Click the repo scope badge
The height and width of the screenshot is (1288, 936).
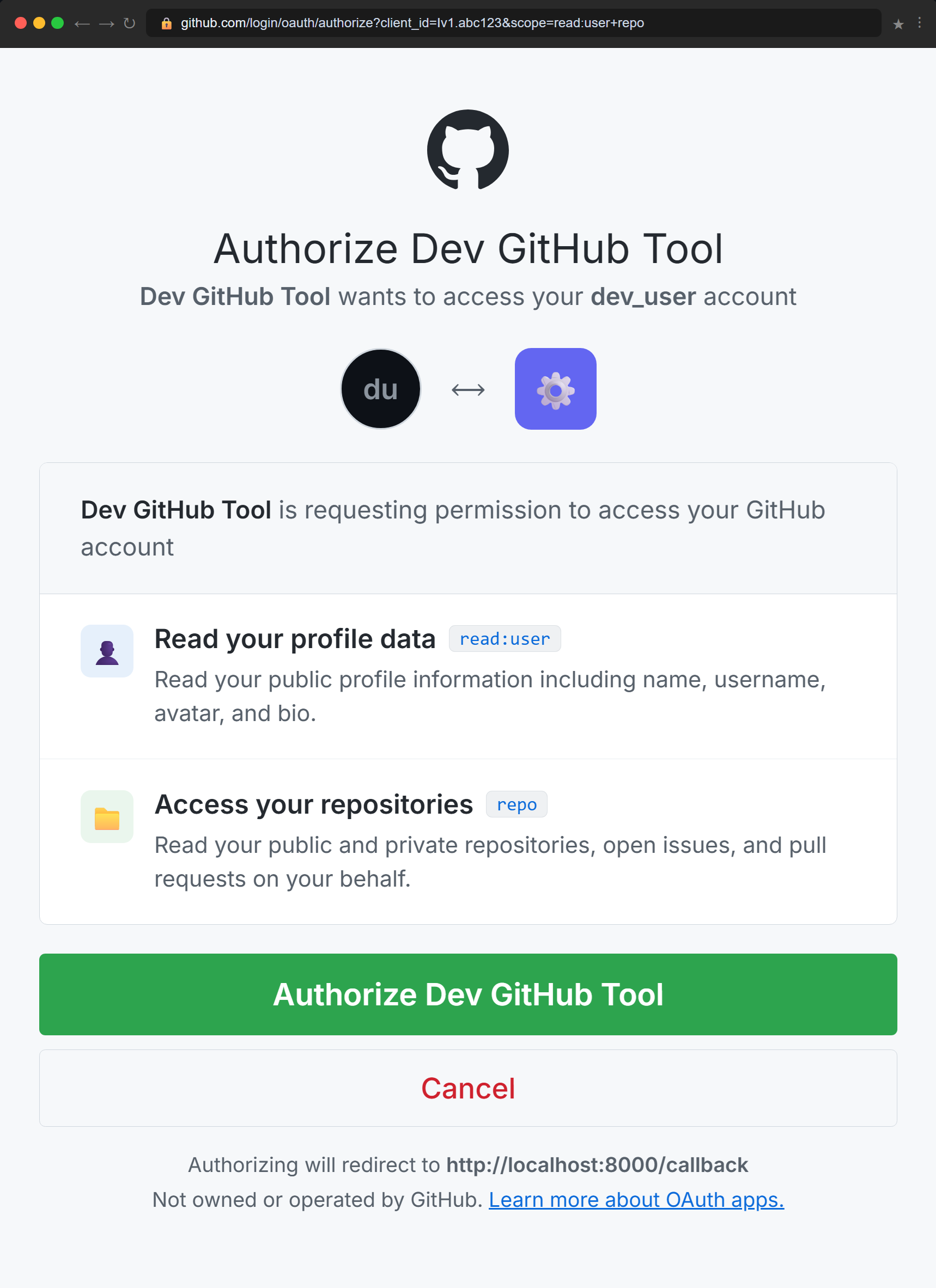tap(516, 804)
